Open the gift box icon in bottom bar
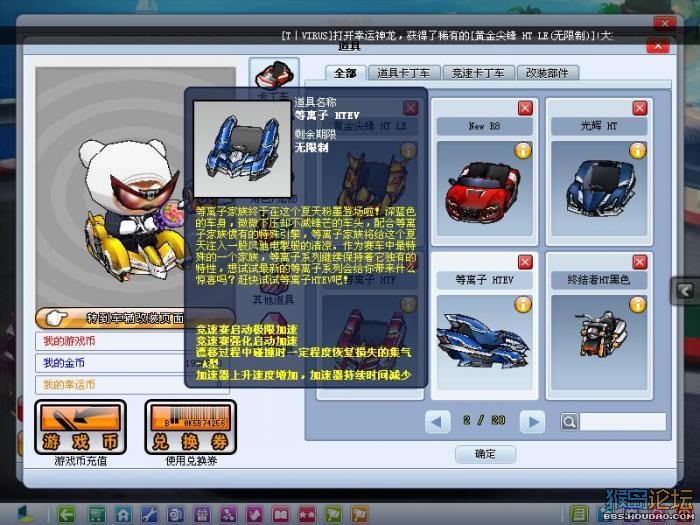The image size is (700, 525). click(202, 514)
